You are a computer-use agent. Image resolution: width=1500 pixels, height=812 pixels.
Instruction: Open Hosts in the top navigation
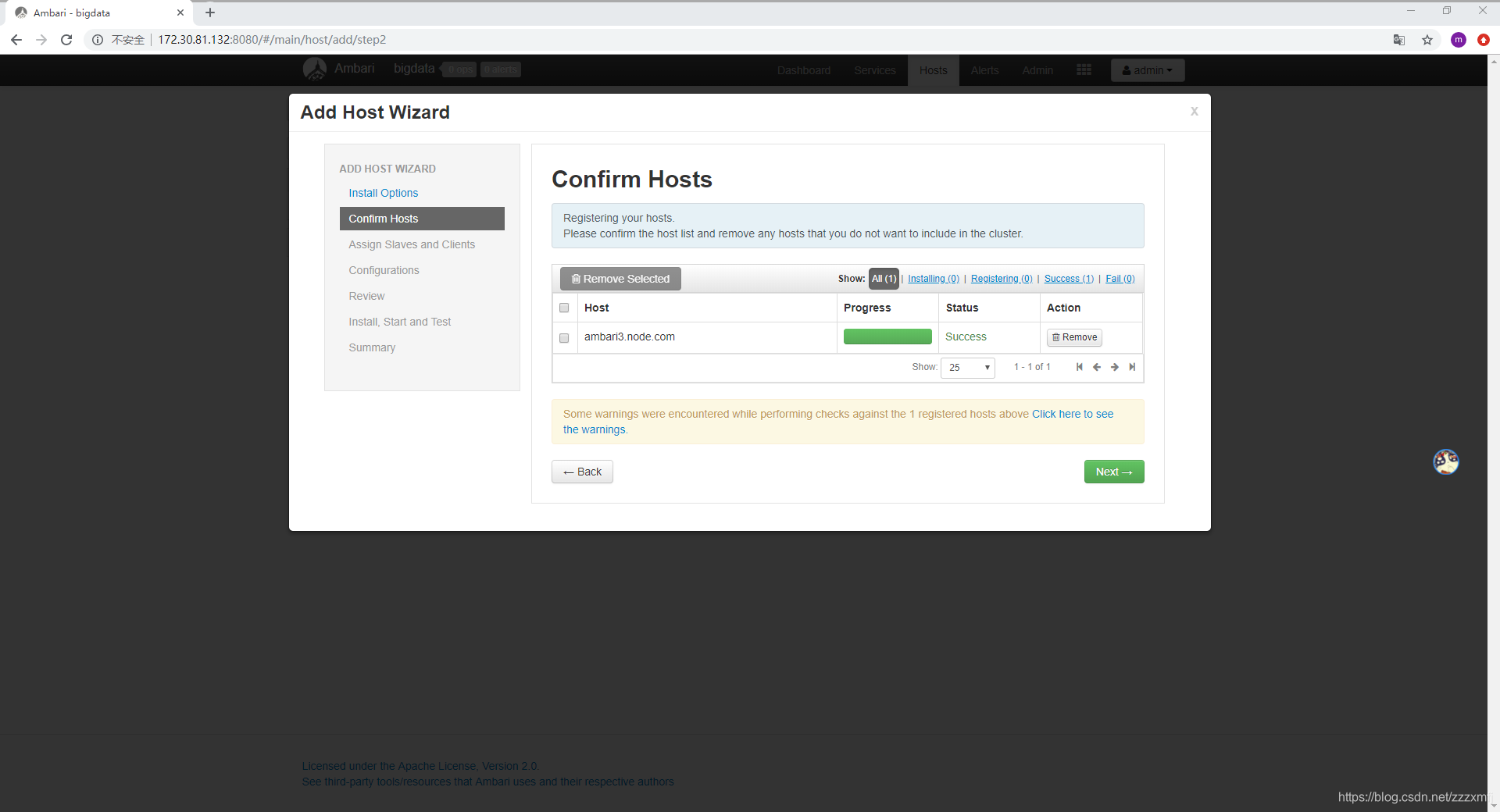934,70
